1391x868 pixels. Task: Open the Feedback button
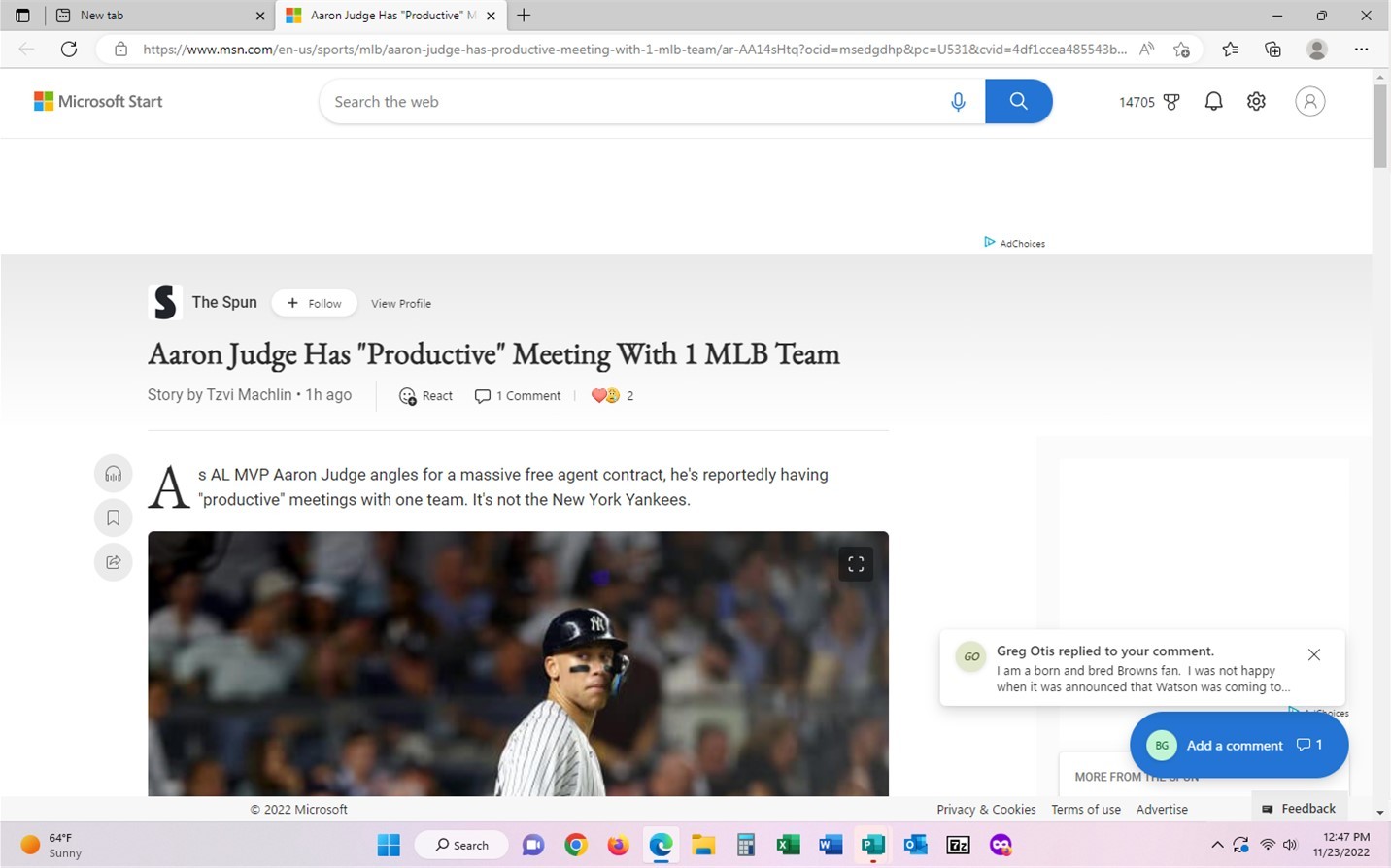click(1299, 808)
